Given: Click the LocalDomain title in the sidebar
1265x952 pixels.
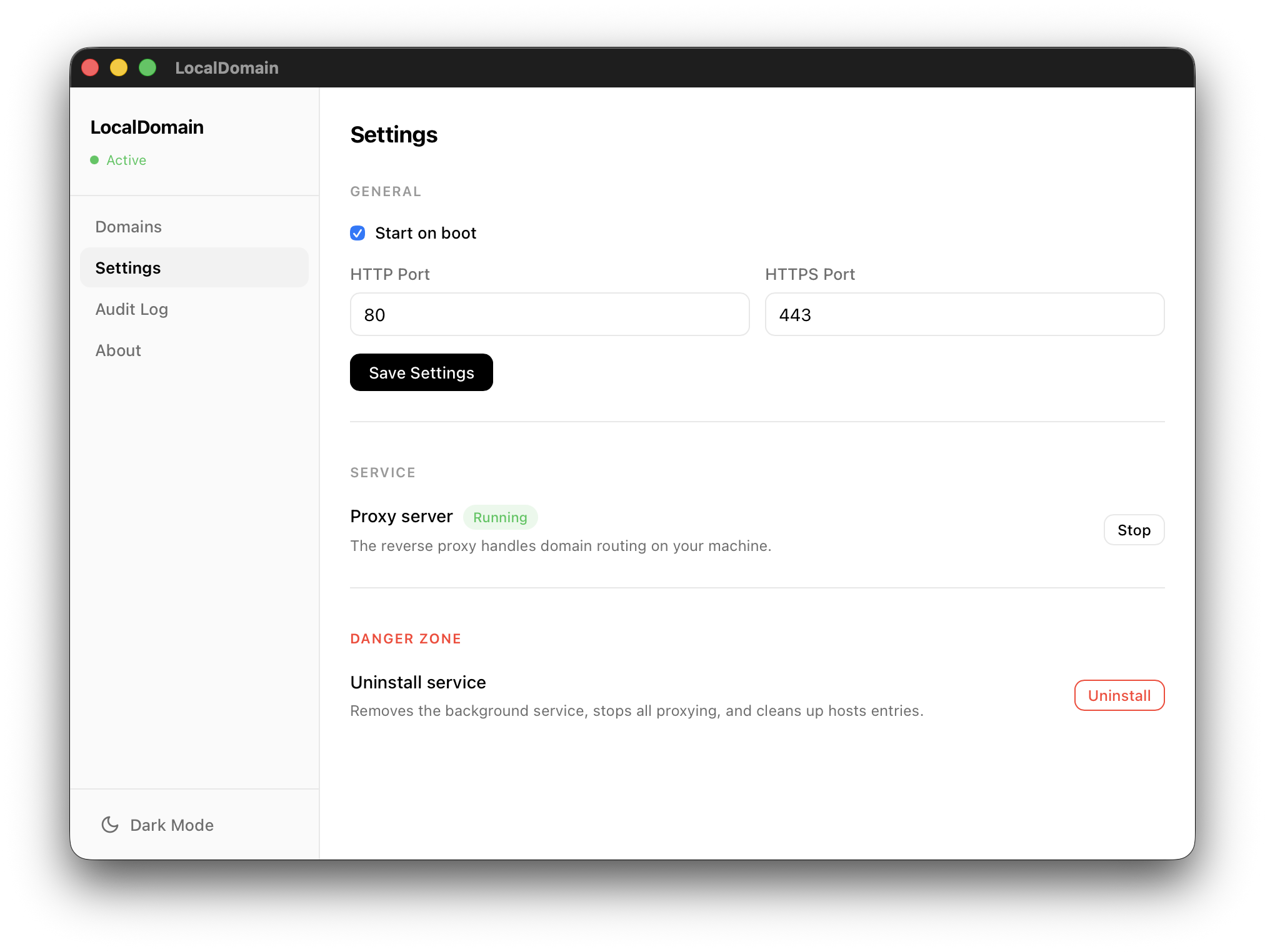Looking at the screenshot, I should click(x=147, y=127).
